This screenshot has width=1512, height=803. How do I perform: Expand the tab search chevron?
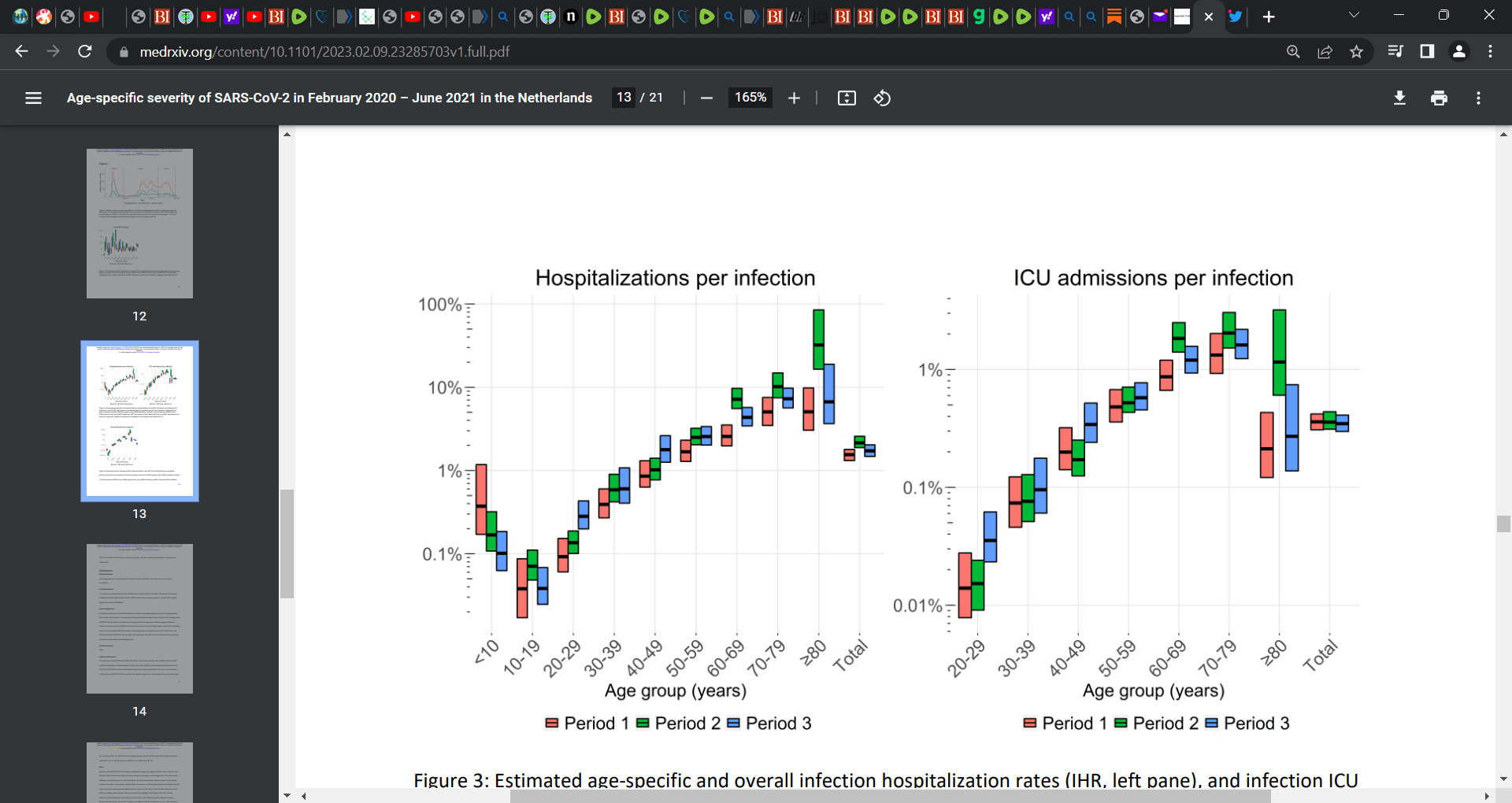pos(1354,16)
